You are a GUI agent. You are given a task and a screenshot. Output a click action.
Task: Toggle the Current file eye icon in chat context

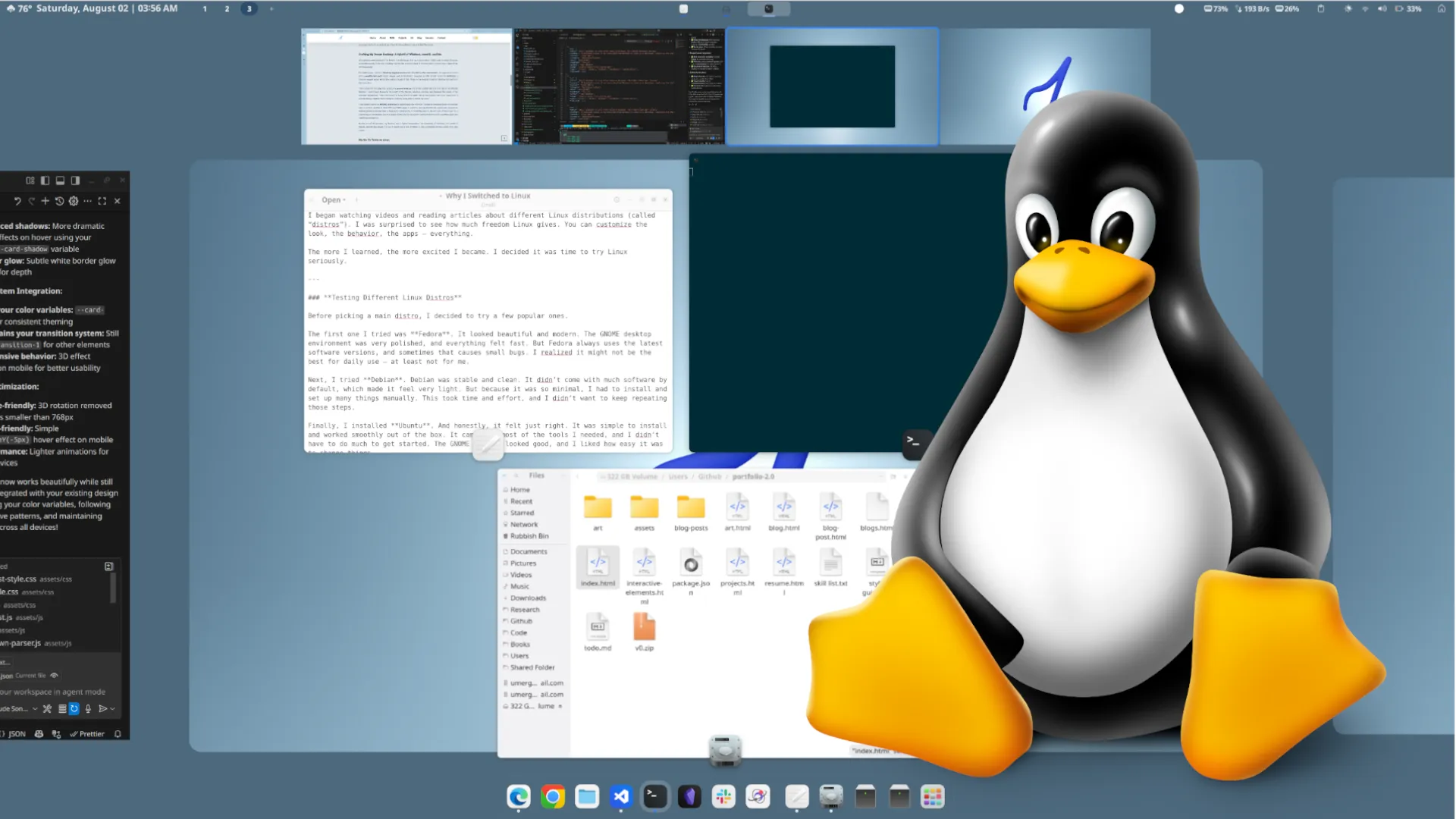[x=55, y=676]
